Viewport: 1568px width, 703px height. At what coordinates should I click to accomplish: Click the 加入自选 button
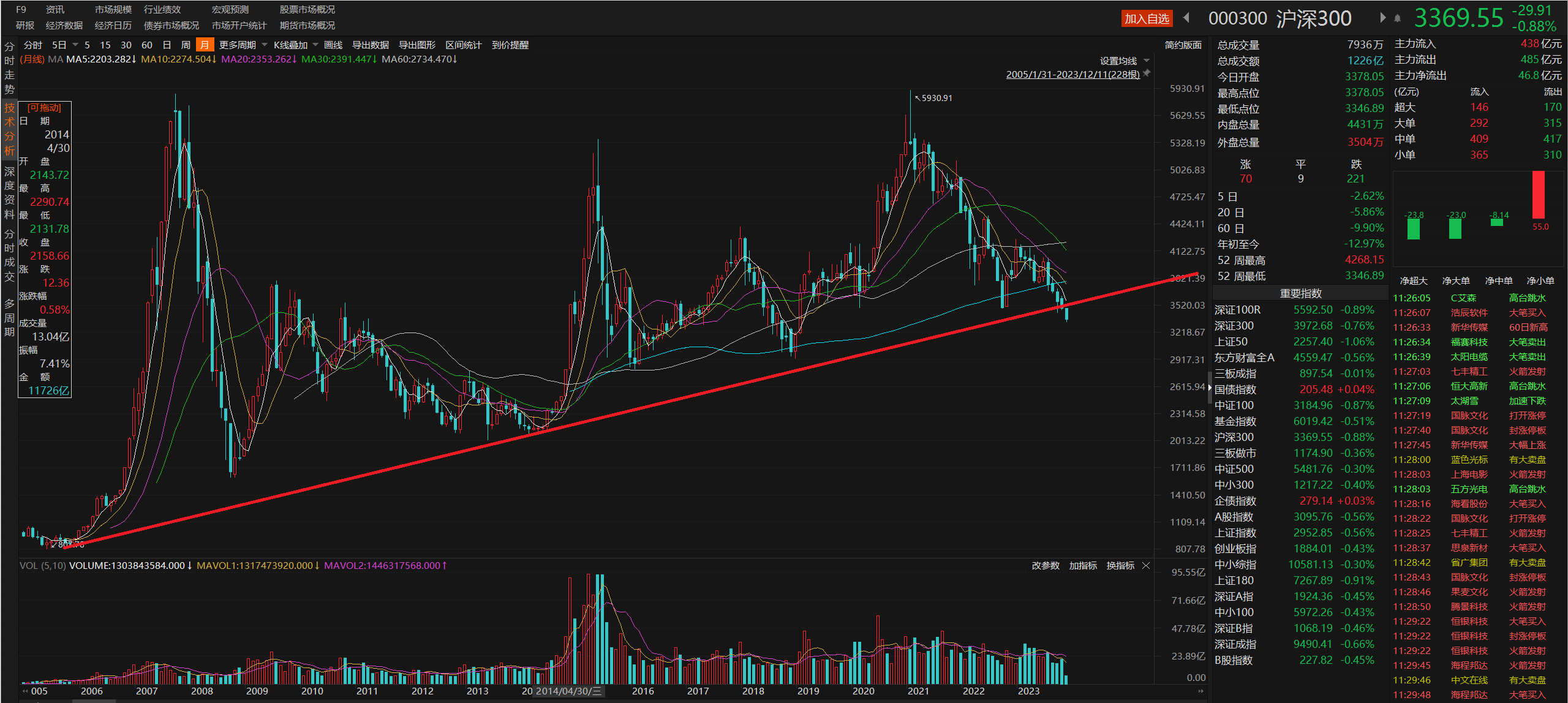[1147, 19]
